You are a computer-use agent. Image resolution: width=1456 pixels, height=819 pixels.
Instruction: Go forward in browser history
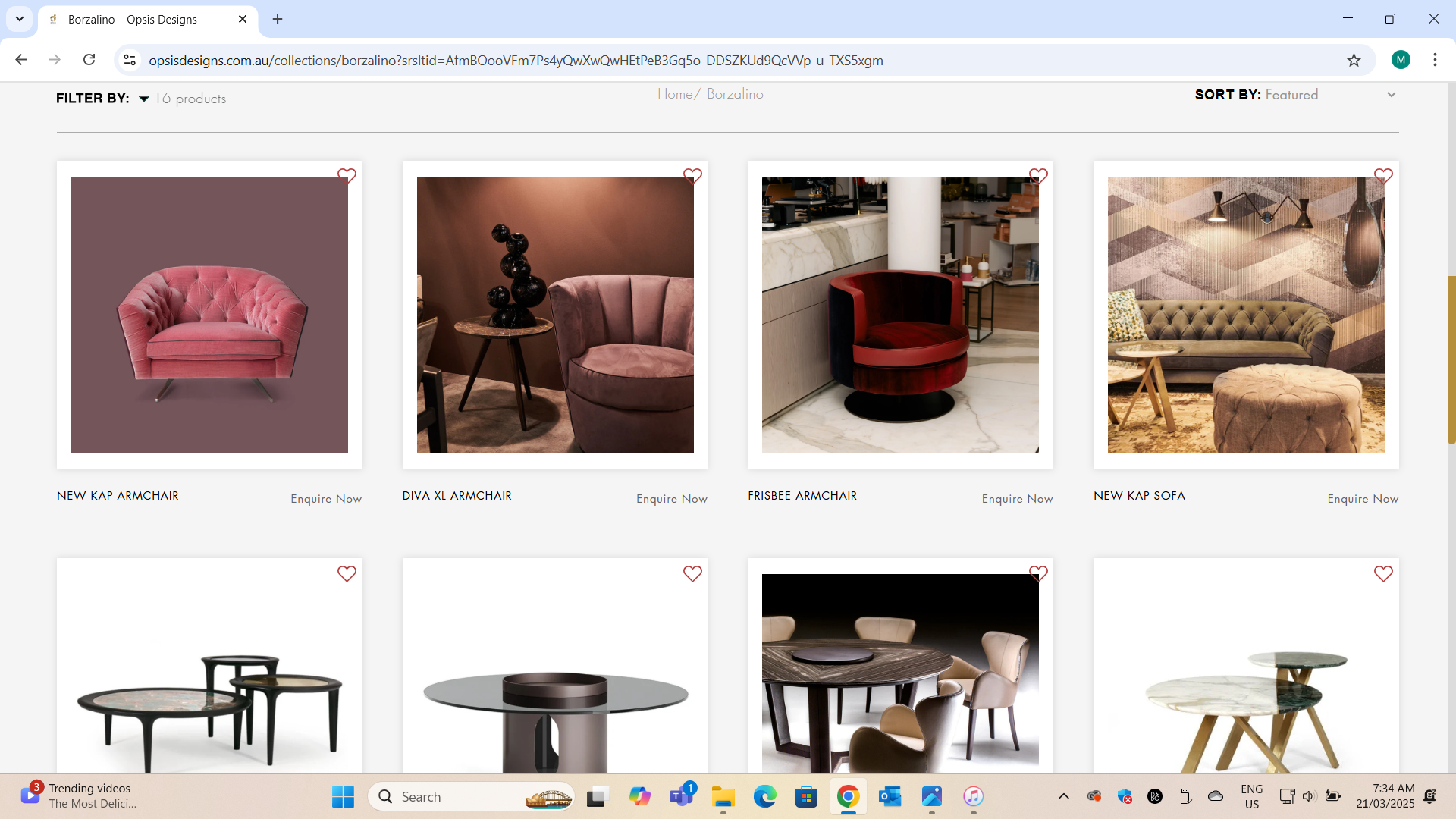pyautogui.click(x=55, y=60)
